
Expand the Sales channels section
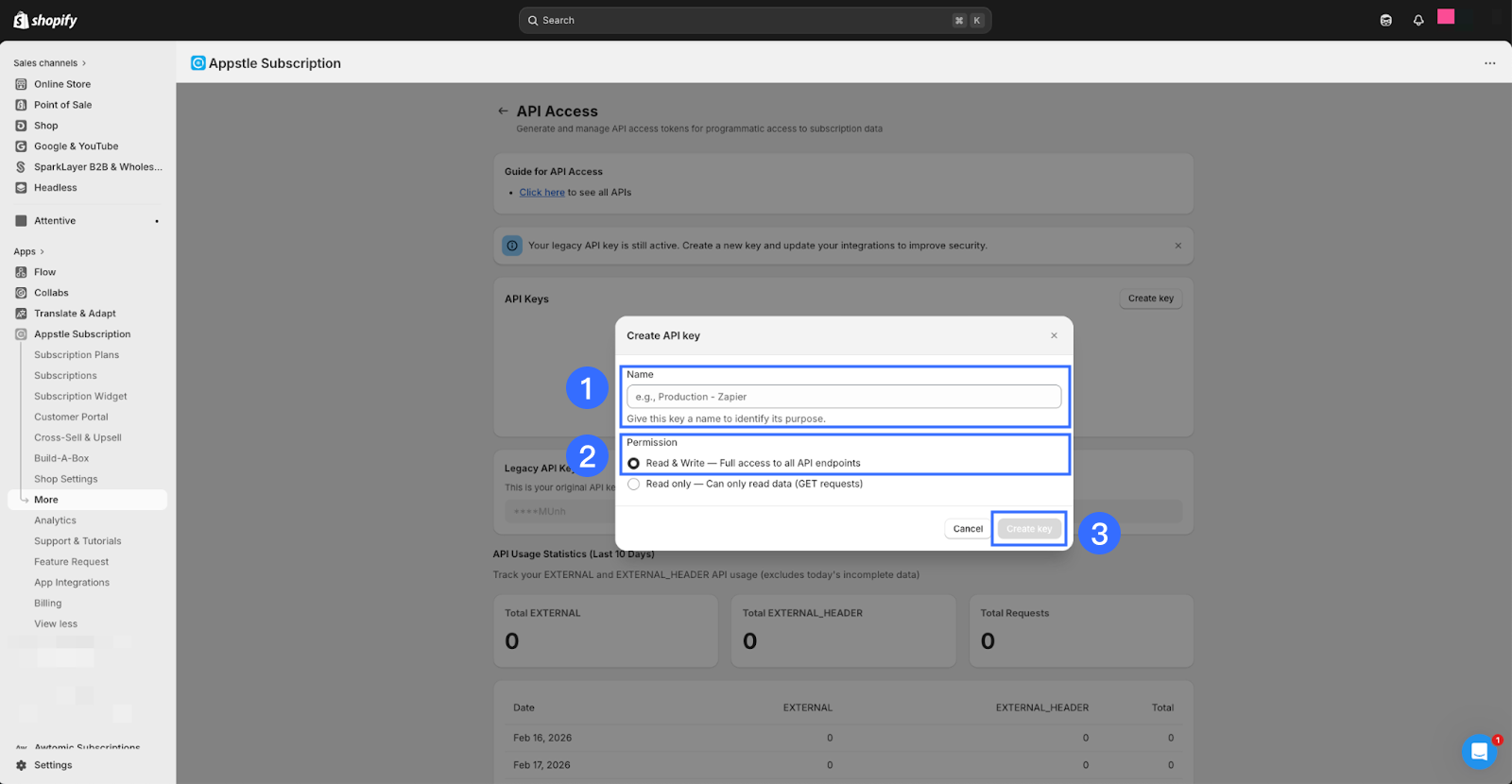click(x=49, y=63)
